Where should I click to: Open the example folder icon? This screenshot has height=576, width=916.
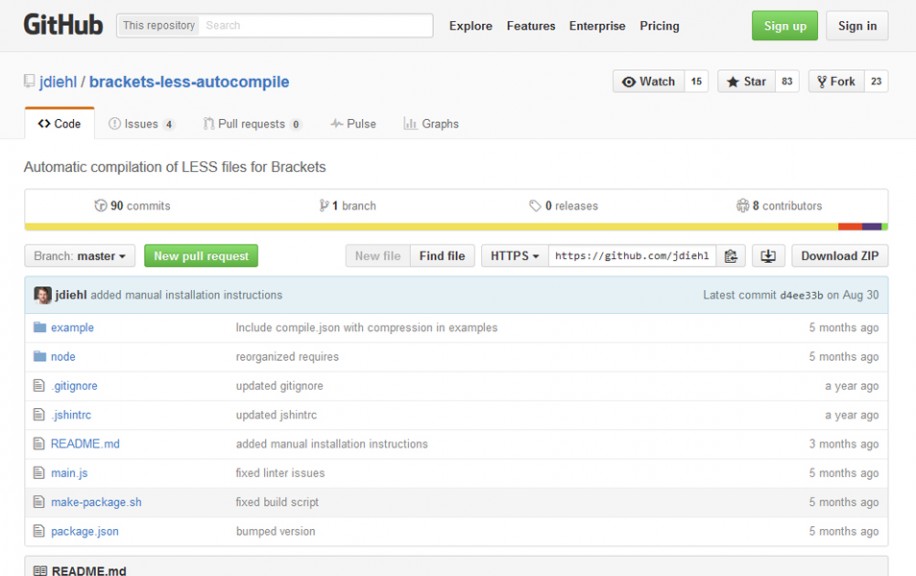(x=43, y=328)
